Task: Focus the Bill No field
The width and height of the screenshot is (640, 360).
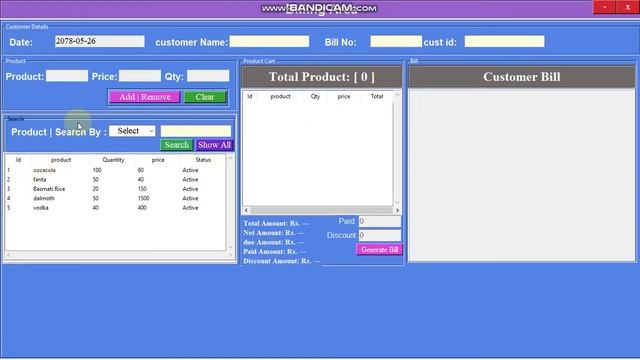Action: point(396,41)
